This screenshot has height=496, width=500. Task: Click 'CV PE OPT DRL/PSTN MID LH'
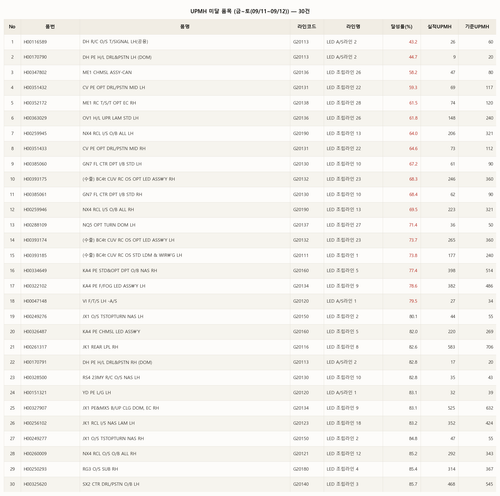[x=114, y=88]
